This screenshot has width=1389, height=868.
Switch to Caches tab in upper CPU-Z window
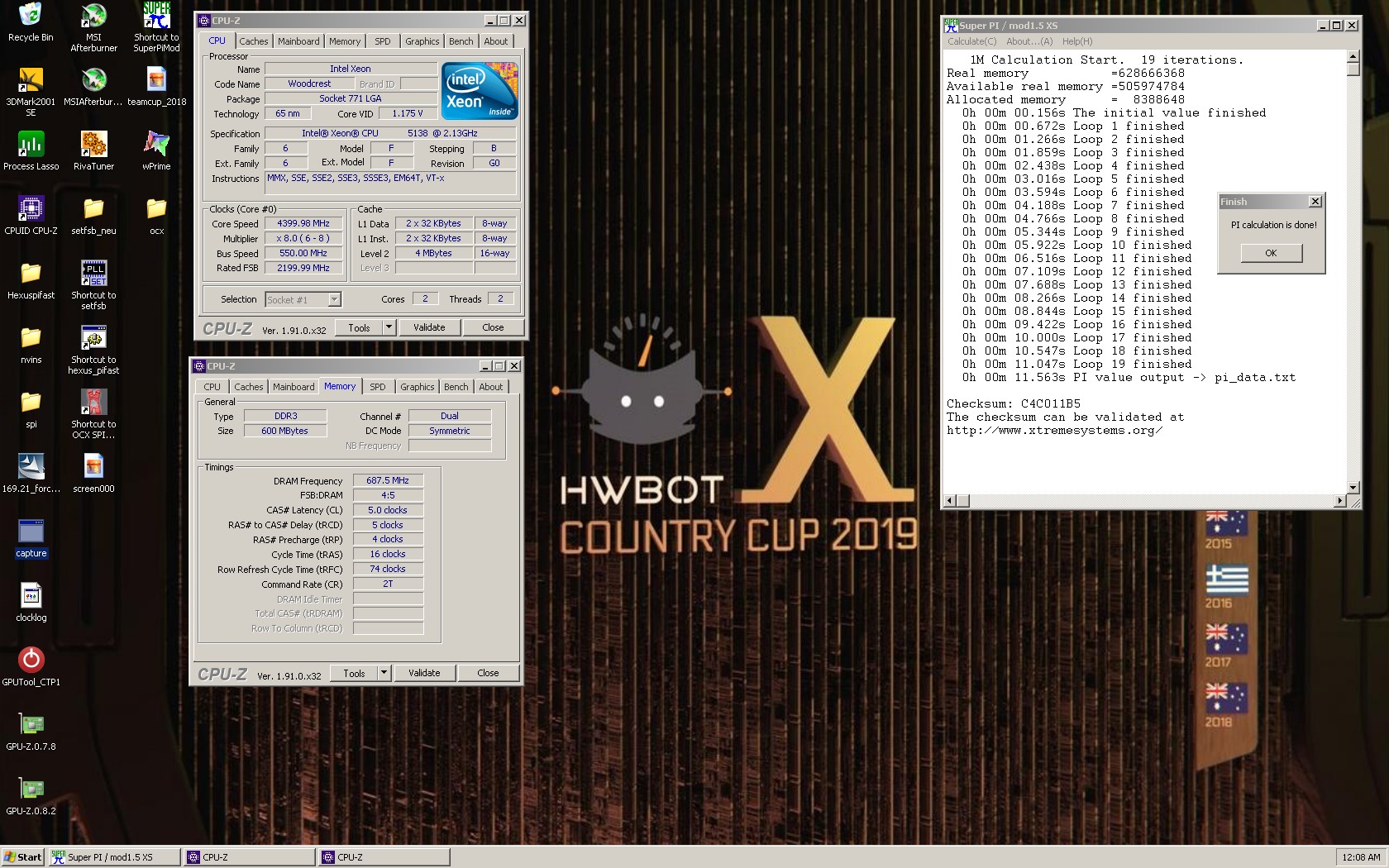click(x=254, y=41)
